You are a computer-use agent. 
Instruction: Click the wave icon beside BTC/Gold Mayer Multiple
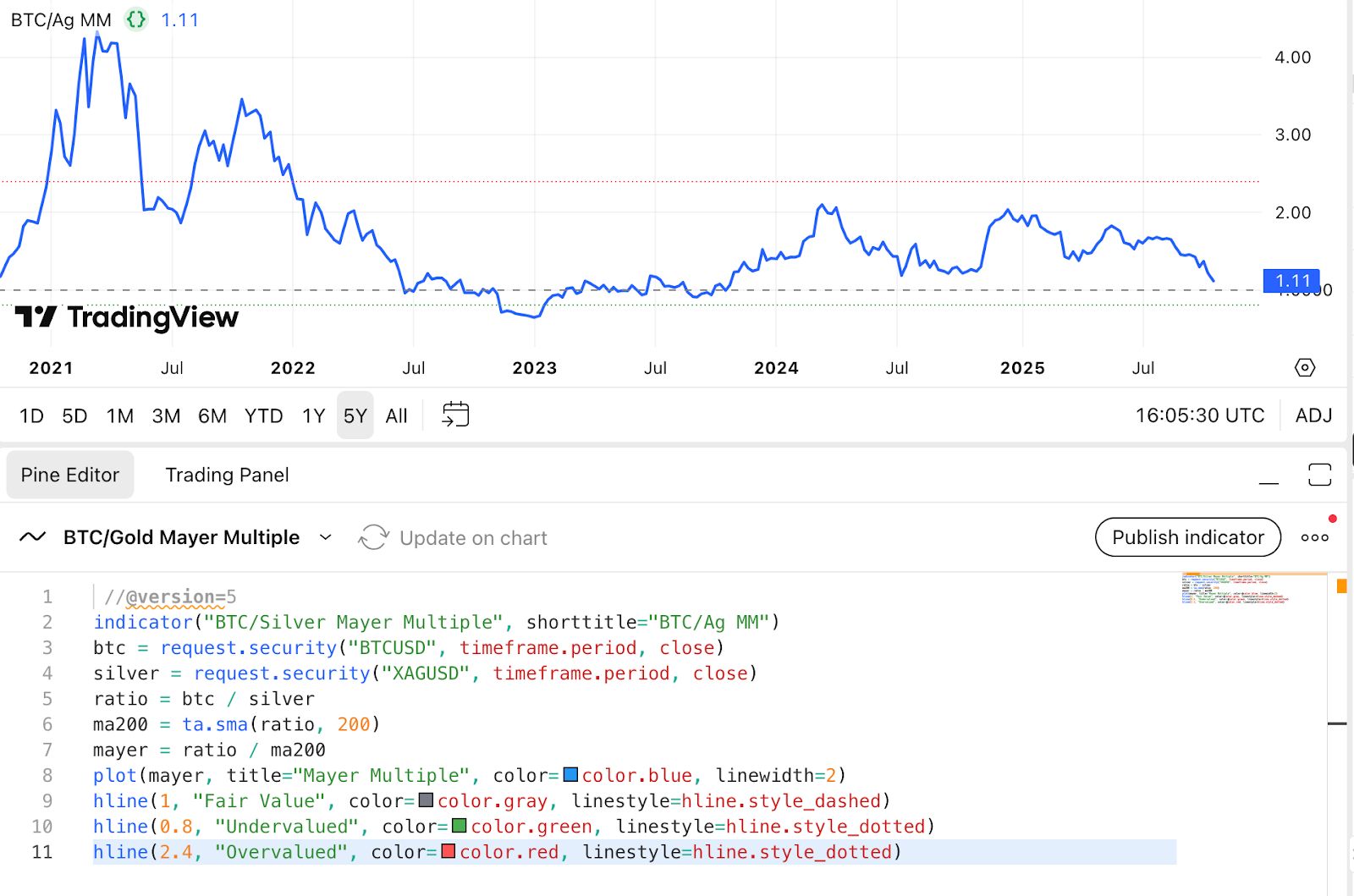[31, 536]
